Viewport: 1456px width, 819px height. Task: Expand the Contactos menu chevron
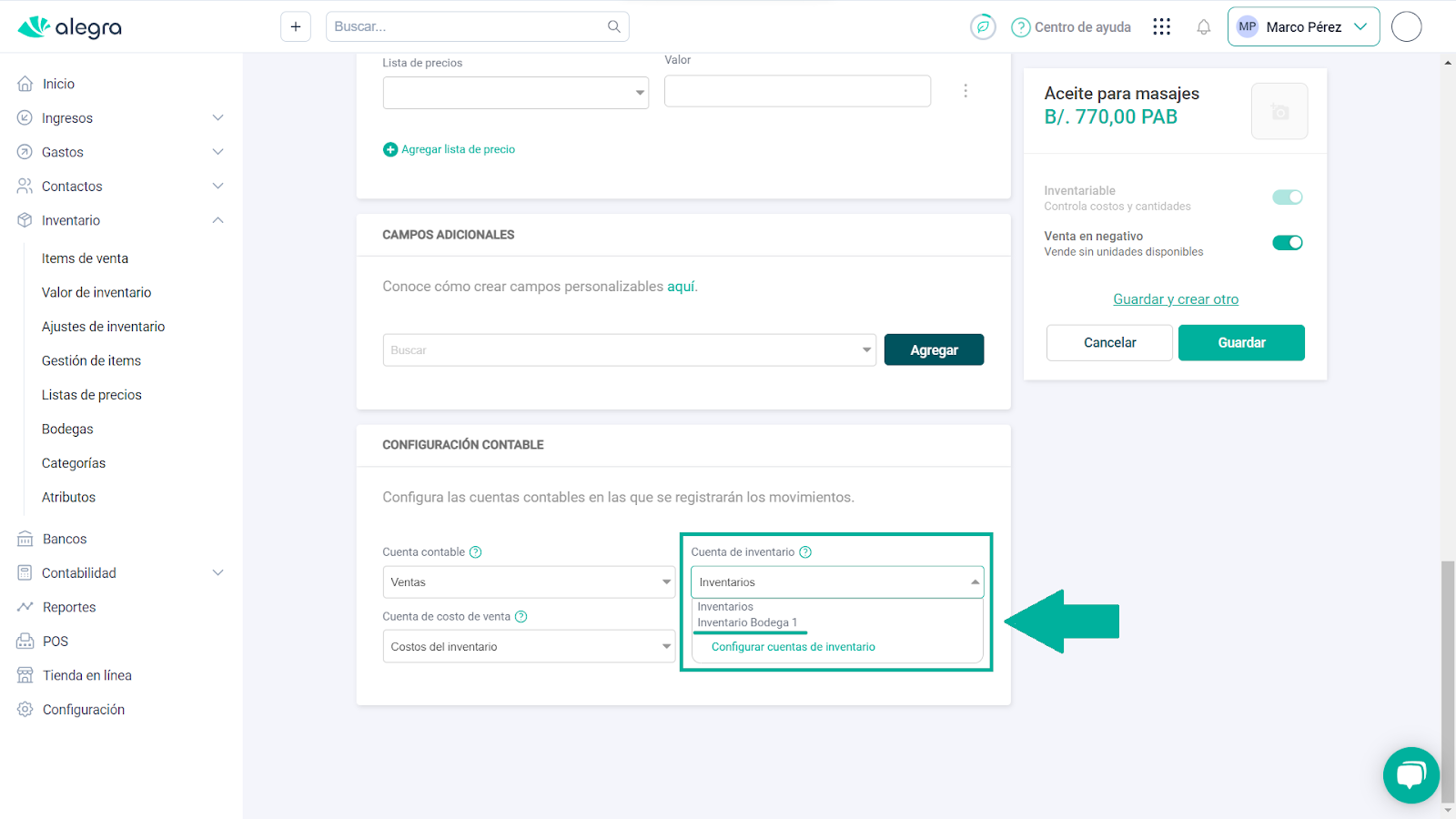tap(217, 186)
